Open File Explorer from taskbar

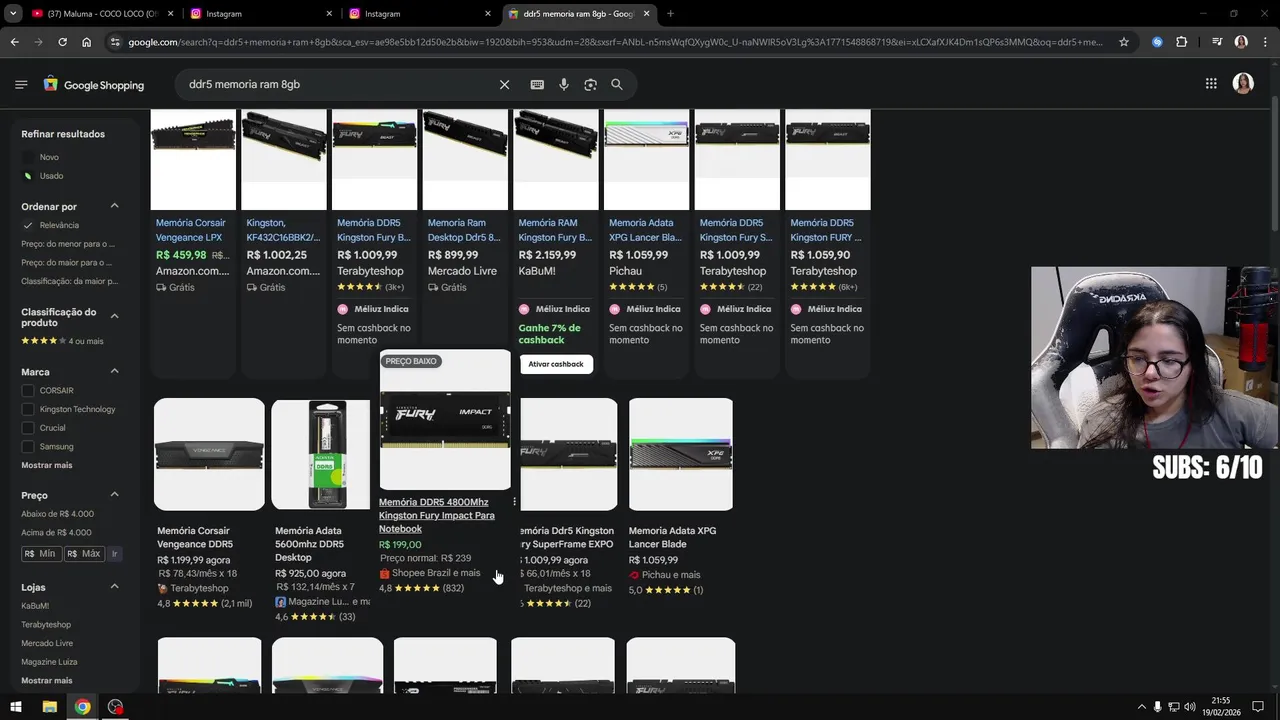point(49,707)
